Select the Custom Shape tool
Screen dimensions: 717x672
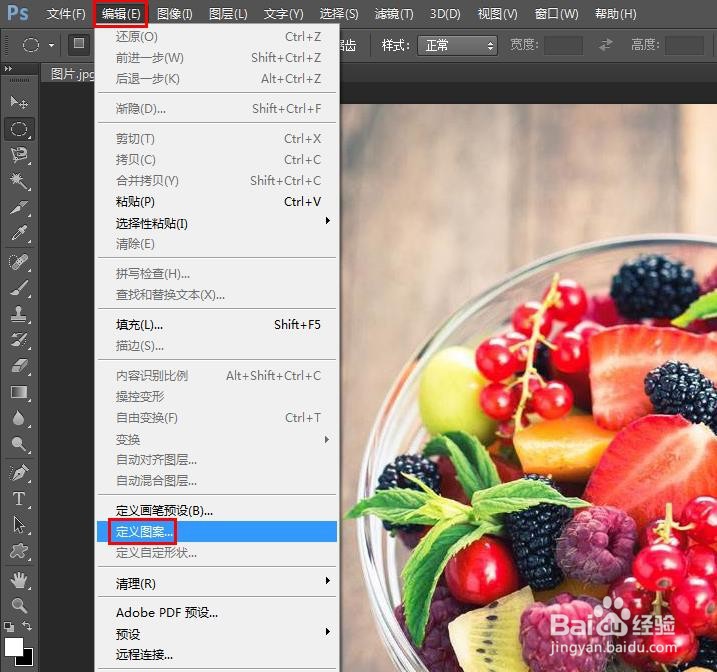click(x=19, y=551)
